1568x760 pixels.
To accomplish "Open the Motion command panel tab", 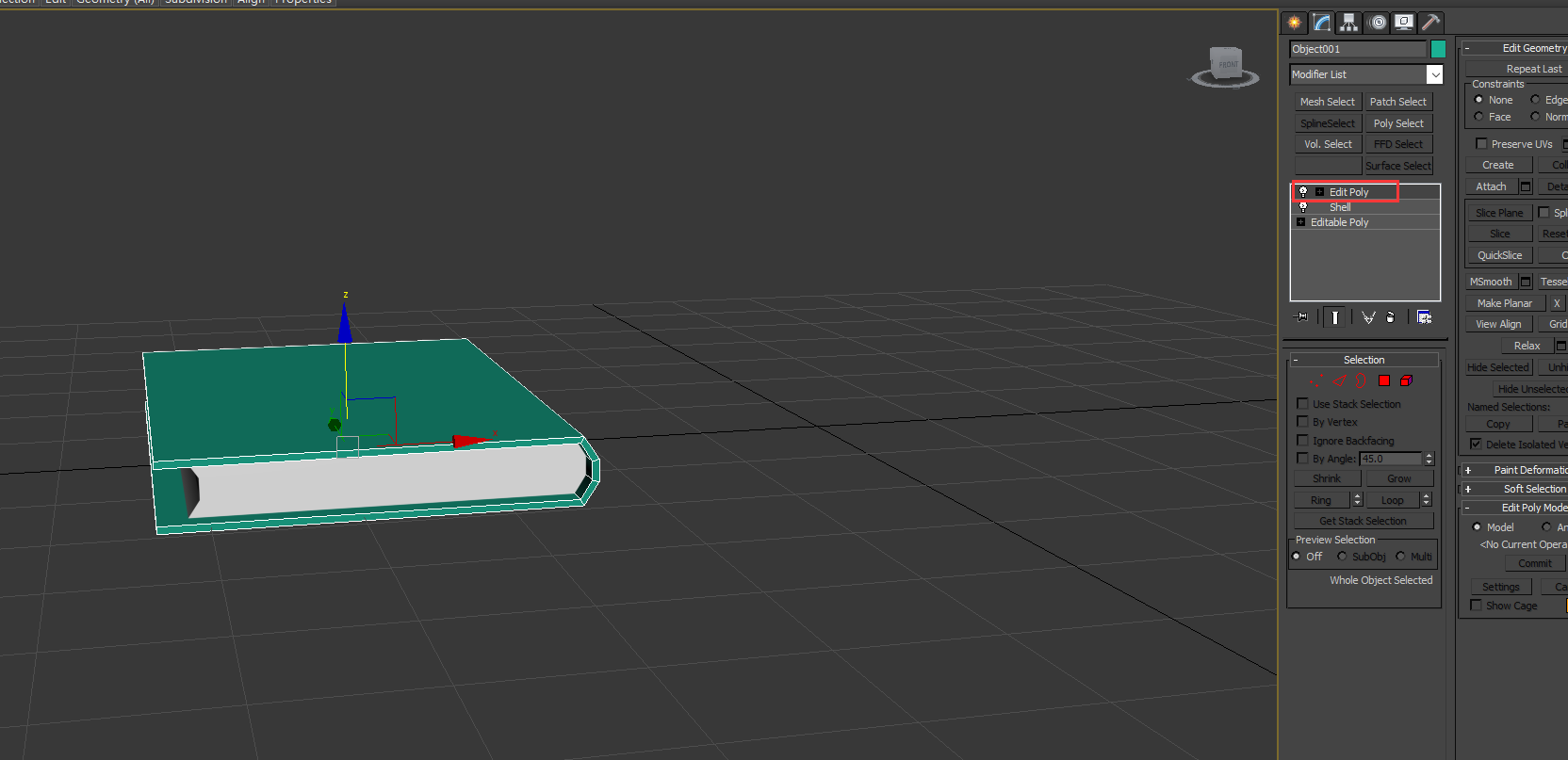I will (x=1377, y=23).
